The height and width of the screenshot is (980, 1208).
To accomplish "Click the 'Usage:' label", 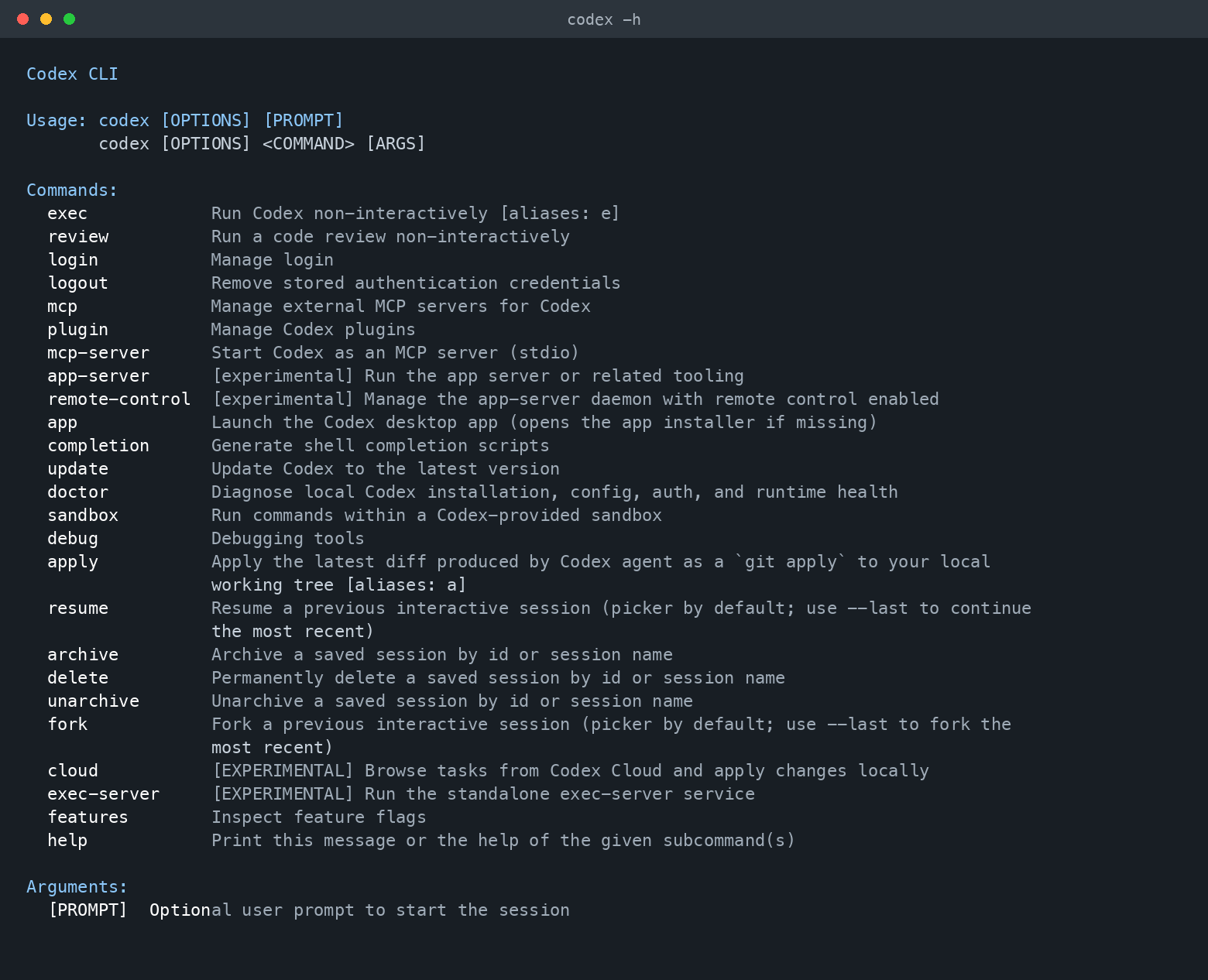I will (57, 121).
